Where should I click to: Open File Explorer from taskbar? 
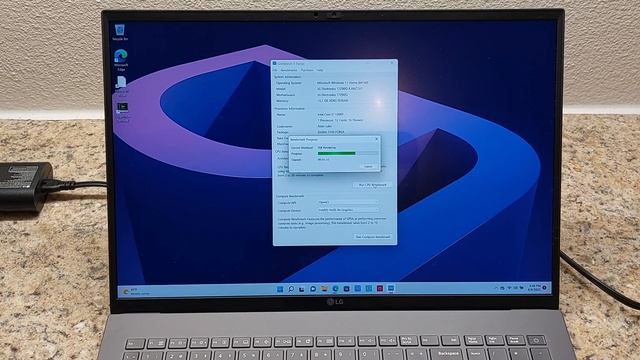click(x=324, y=289)
